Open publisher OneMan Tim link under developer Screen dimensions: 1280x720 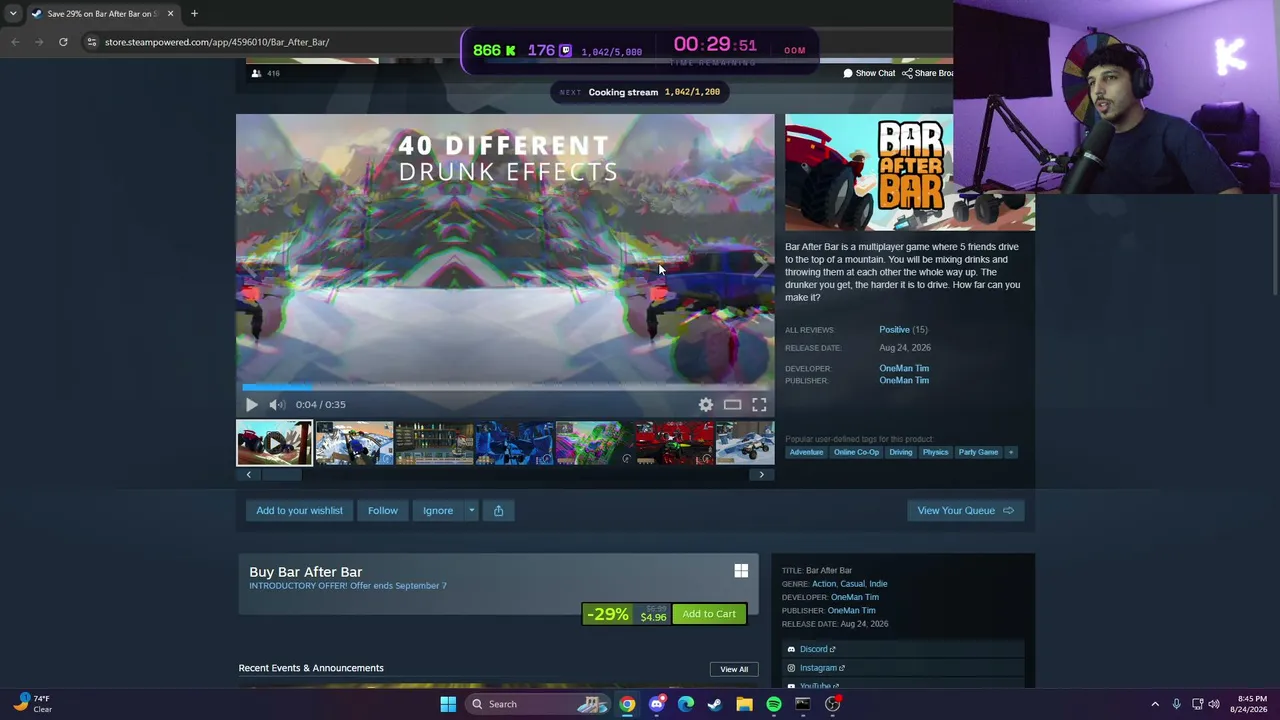pos(904,381)
